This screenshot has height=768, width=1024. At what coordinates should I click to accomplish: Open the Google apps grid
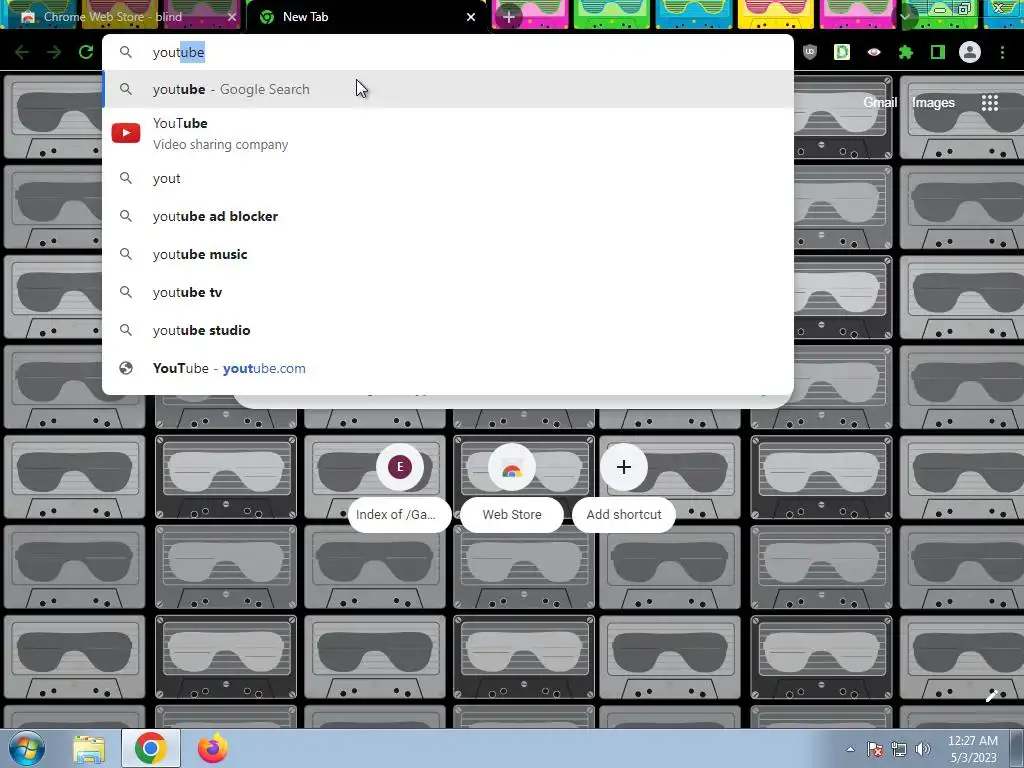(990, 103)
